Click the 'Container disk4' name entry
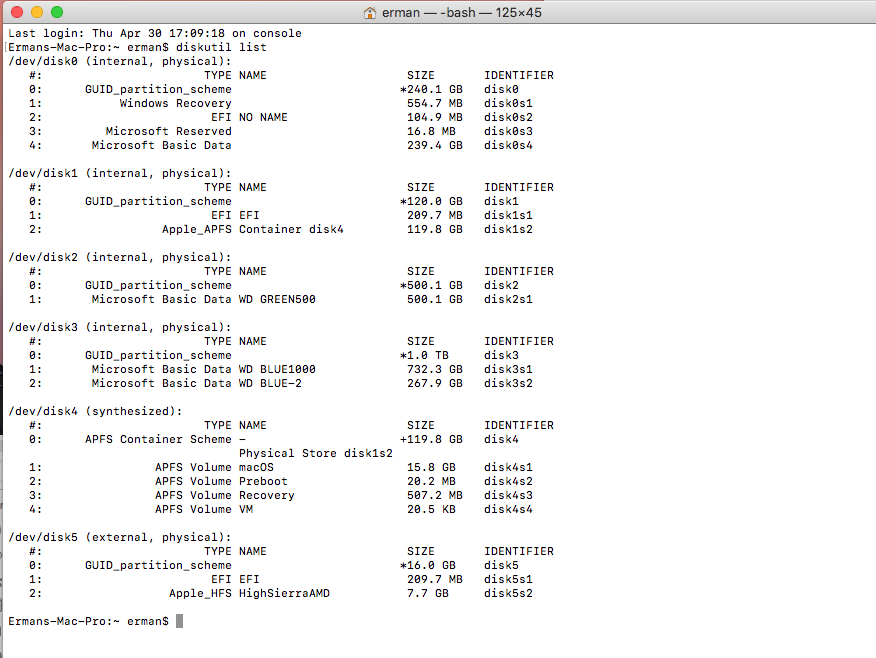Image resolution: width=876 pixels, height=658 pixels. tap(291, 229)
